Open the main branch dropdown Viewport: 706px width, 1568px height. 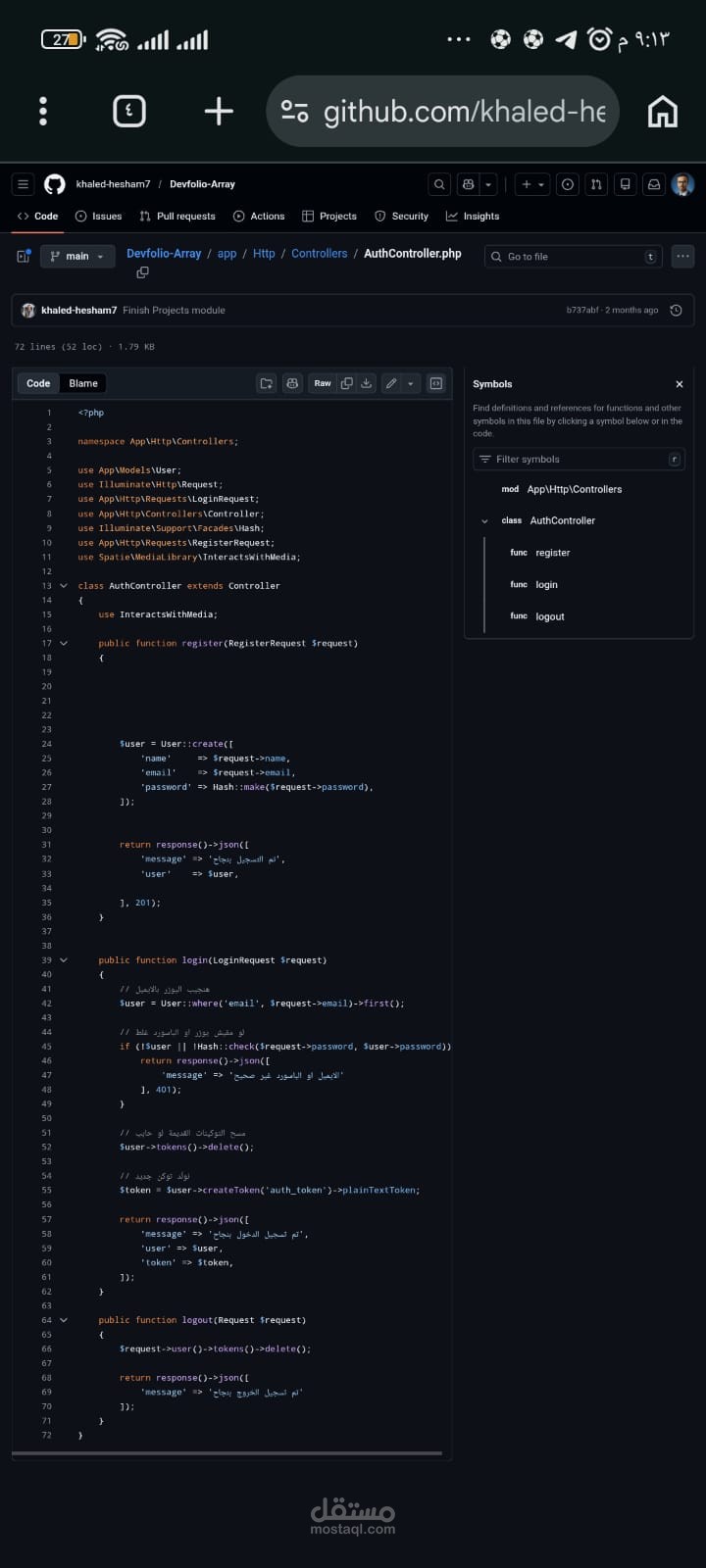[77, 257]
